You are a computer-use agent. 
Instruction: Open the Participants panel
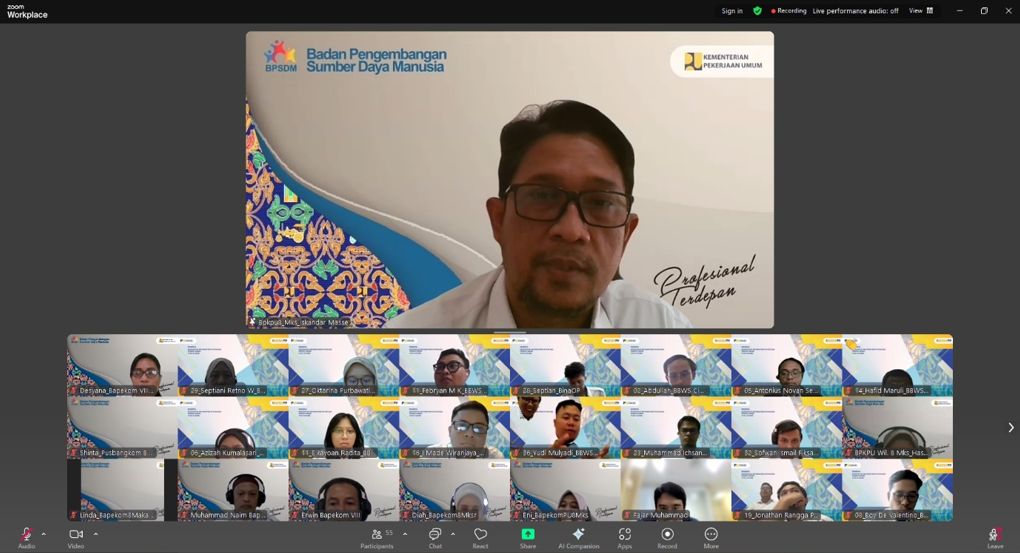pos(377,537)
